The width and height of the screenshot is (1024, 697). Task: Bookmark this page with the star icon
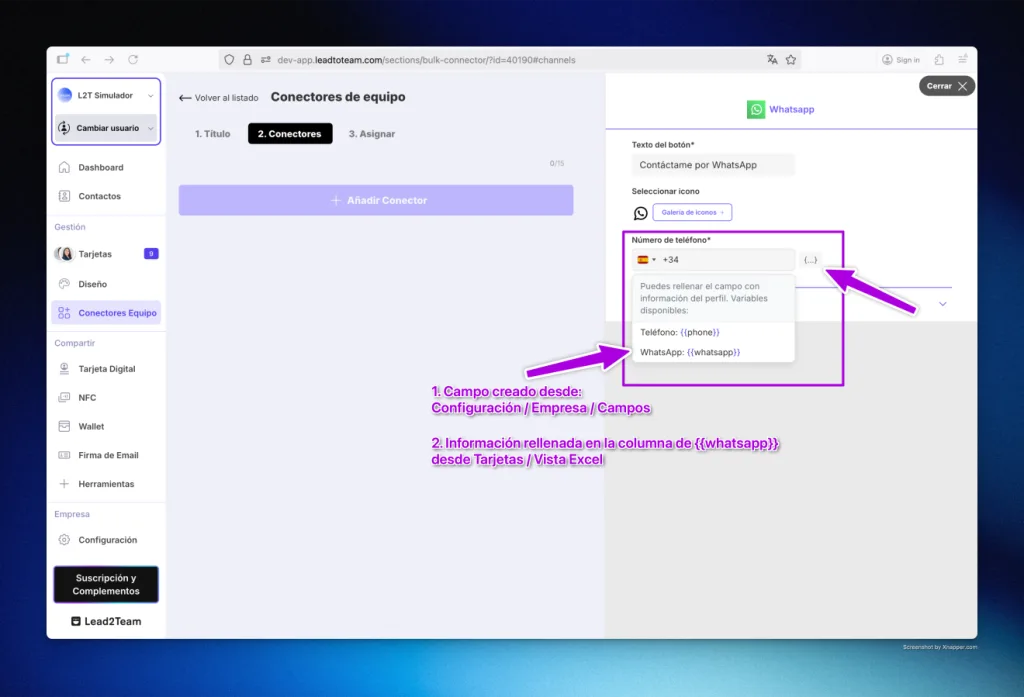(x=791, y=59)
